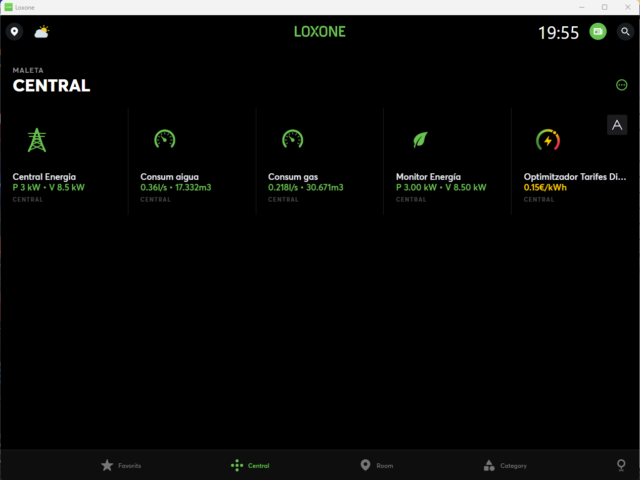Click the star icon for Favorits
This screenshot has height=480, width=640.
coord(107,465)
